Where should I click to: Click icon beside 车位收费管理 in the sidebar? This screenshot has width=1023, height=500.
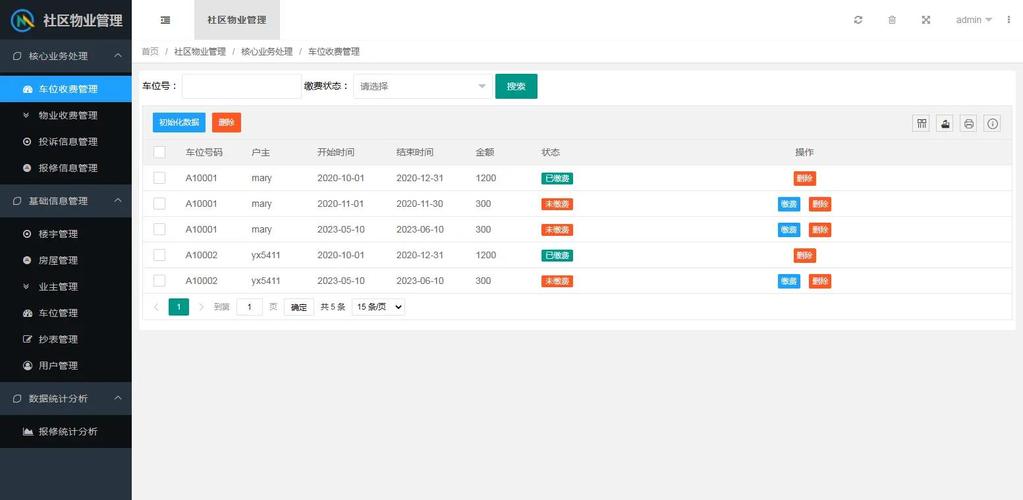pyautogui.click(x=27, y=89)
